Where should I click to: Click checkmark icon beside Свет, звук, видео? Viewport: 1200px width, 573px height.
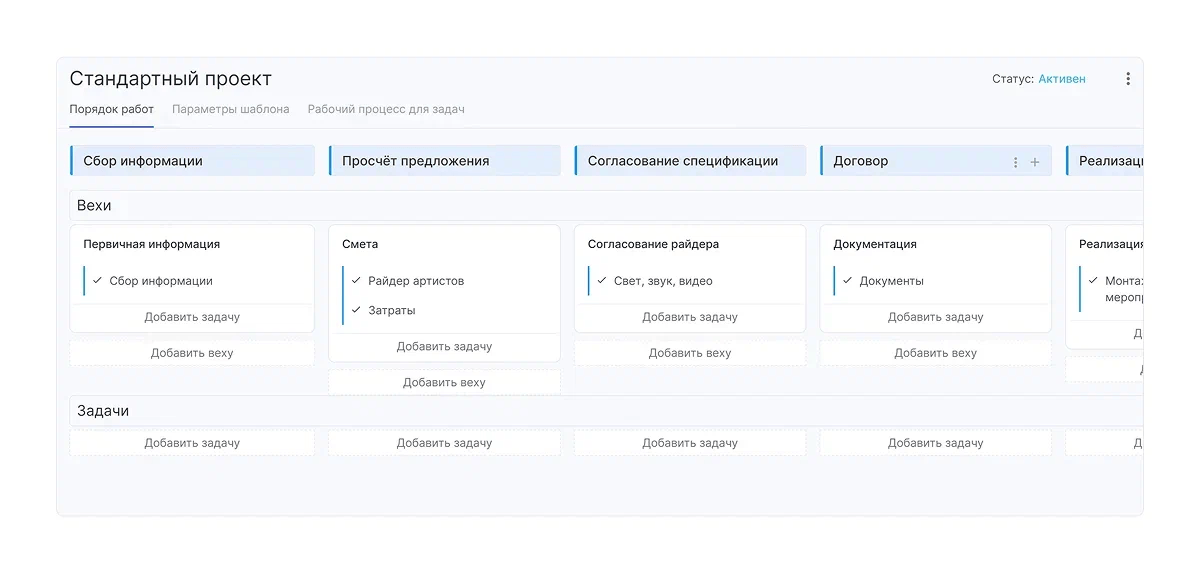pyautogui.click(x=602, y=281)
